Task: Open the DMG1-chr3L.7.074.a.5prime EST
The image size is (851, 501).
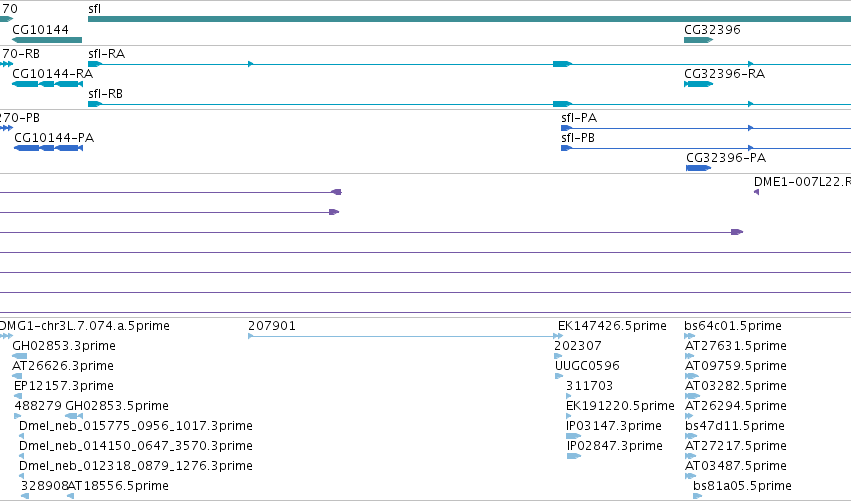Action: [x=6, y=336]
